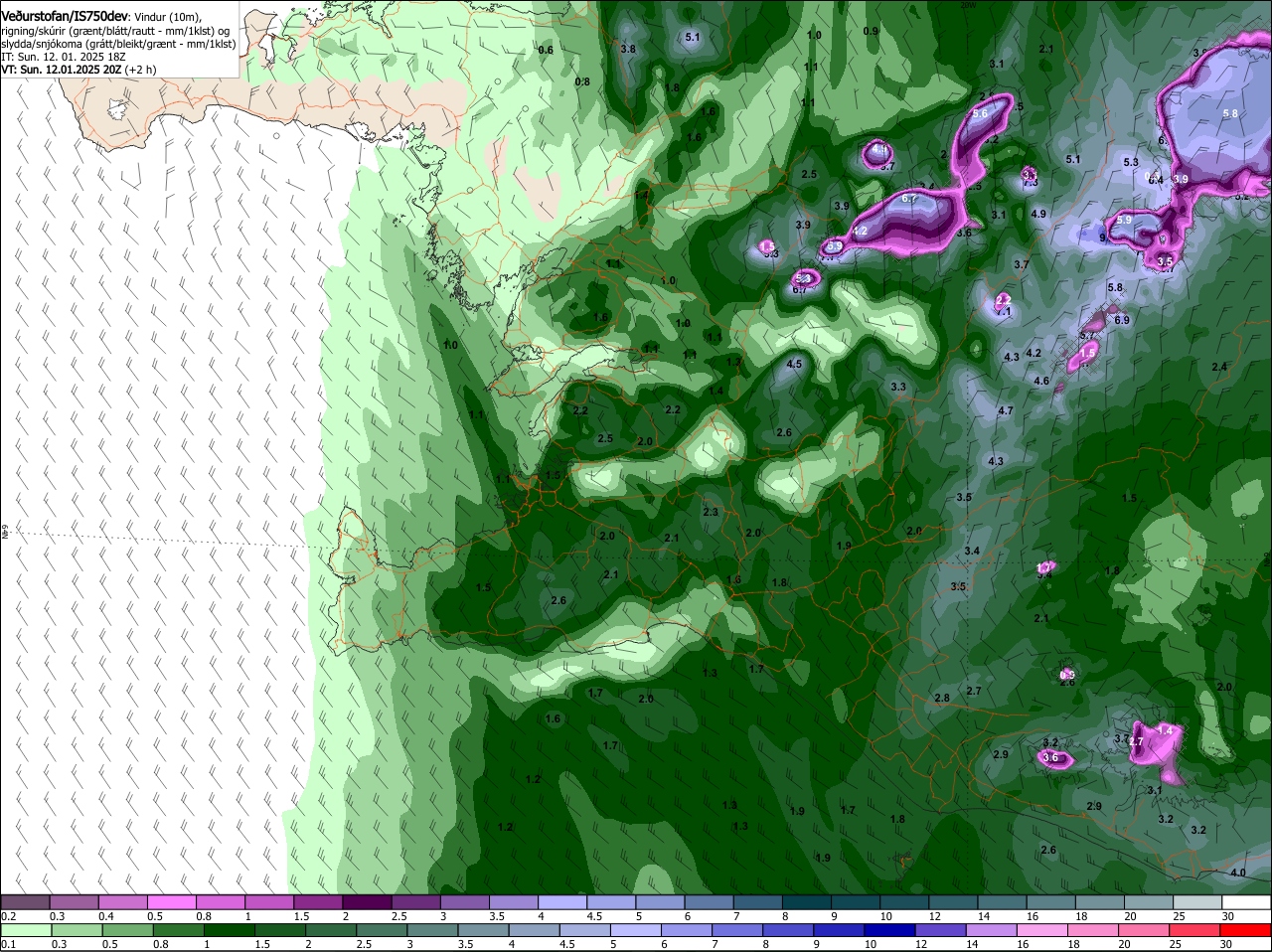This screenshot has width=1272, height=952.
Task: Click the VT valid time line in header
Action: tap(79, 70)
